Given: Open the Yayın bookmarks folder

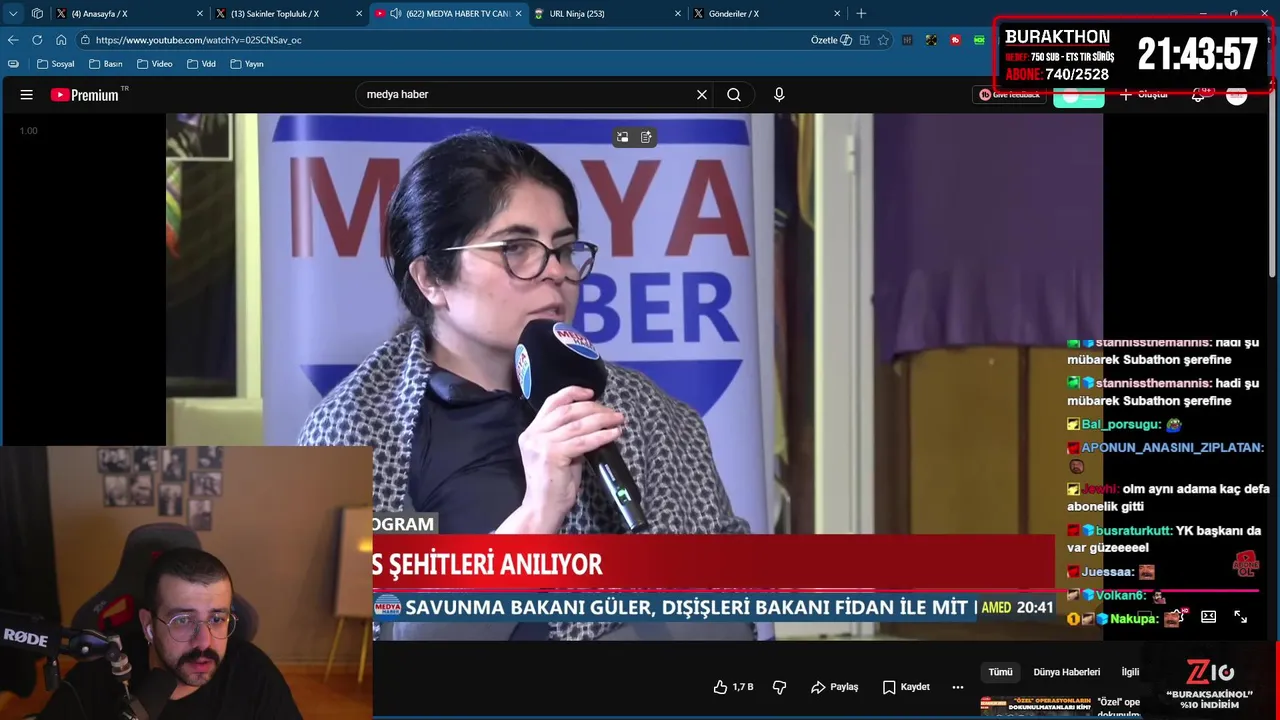Looking at the screenshot, I should [x=247, y=64].
